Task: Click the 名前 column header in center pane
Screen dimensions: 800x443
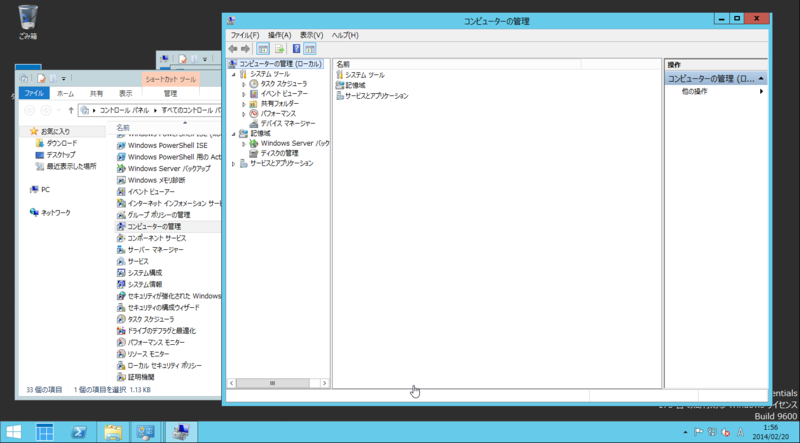Action: pyautogui.click(x=457, y=64)
